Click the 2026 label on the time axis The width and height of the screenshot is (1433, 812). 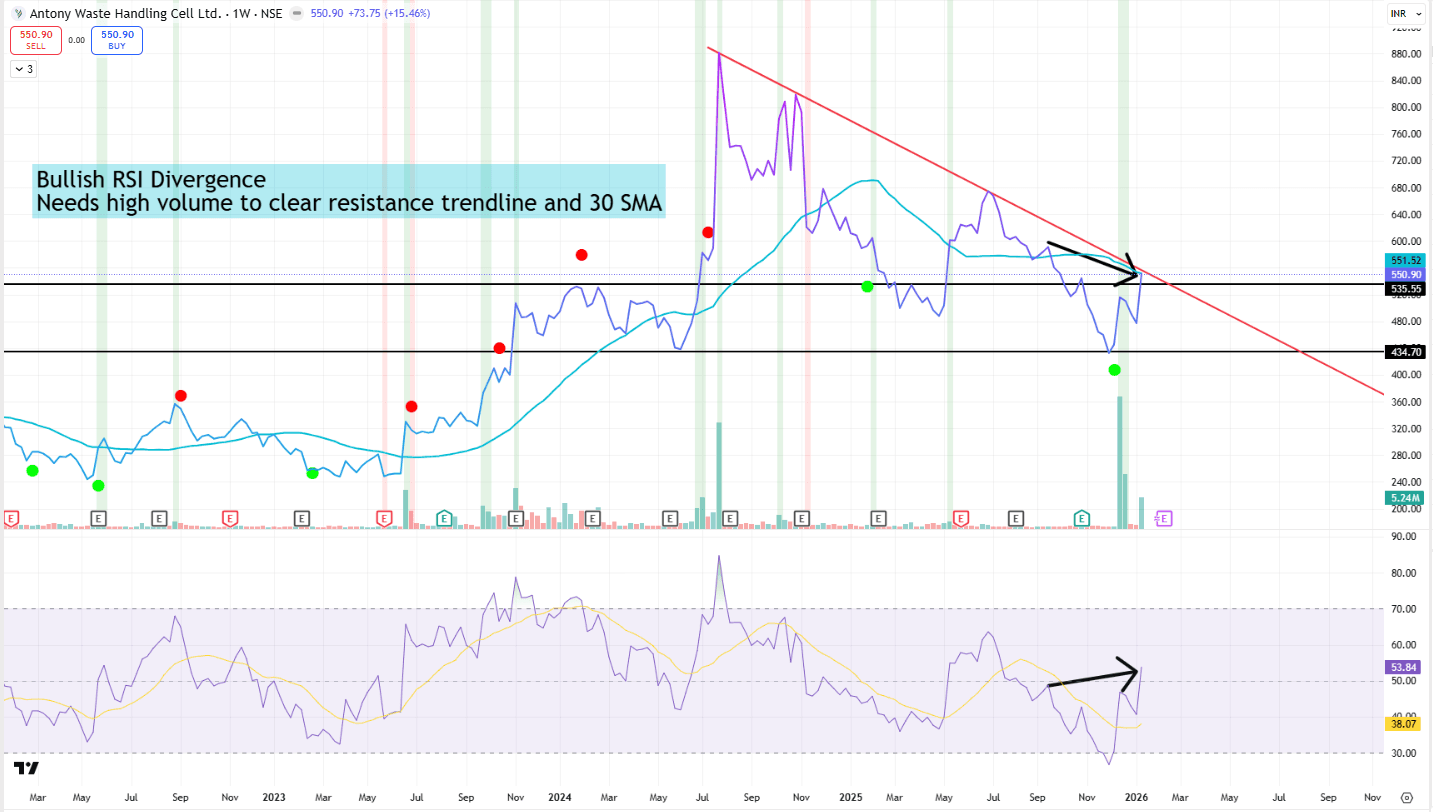coord(1134,797)
